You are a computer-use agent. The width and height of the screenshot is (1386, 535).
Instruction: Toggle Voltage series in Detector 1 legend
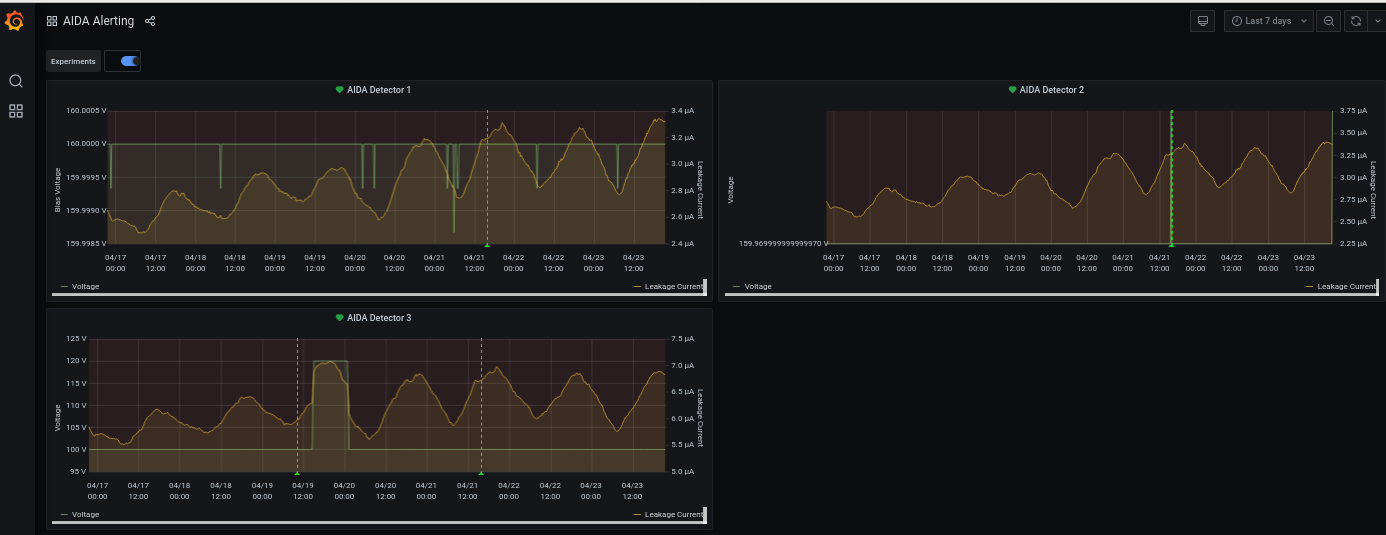(85, 286)
